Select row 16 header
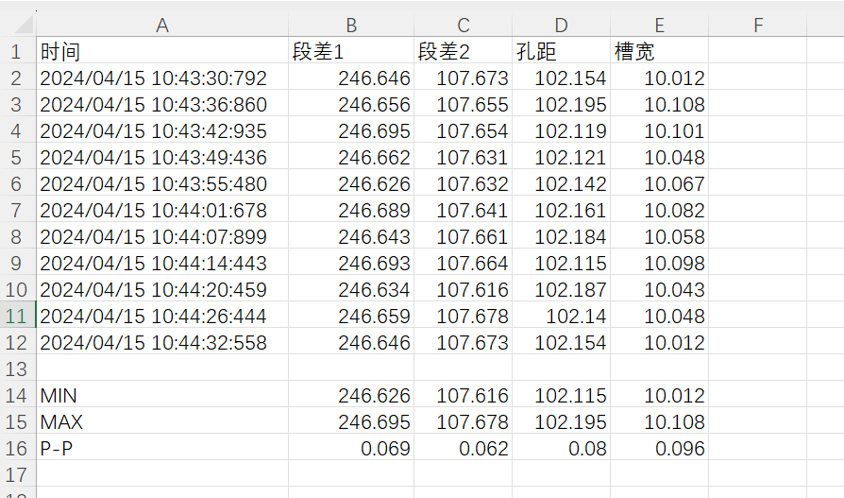844x498 pixels. (x=16, y=448)
